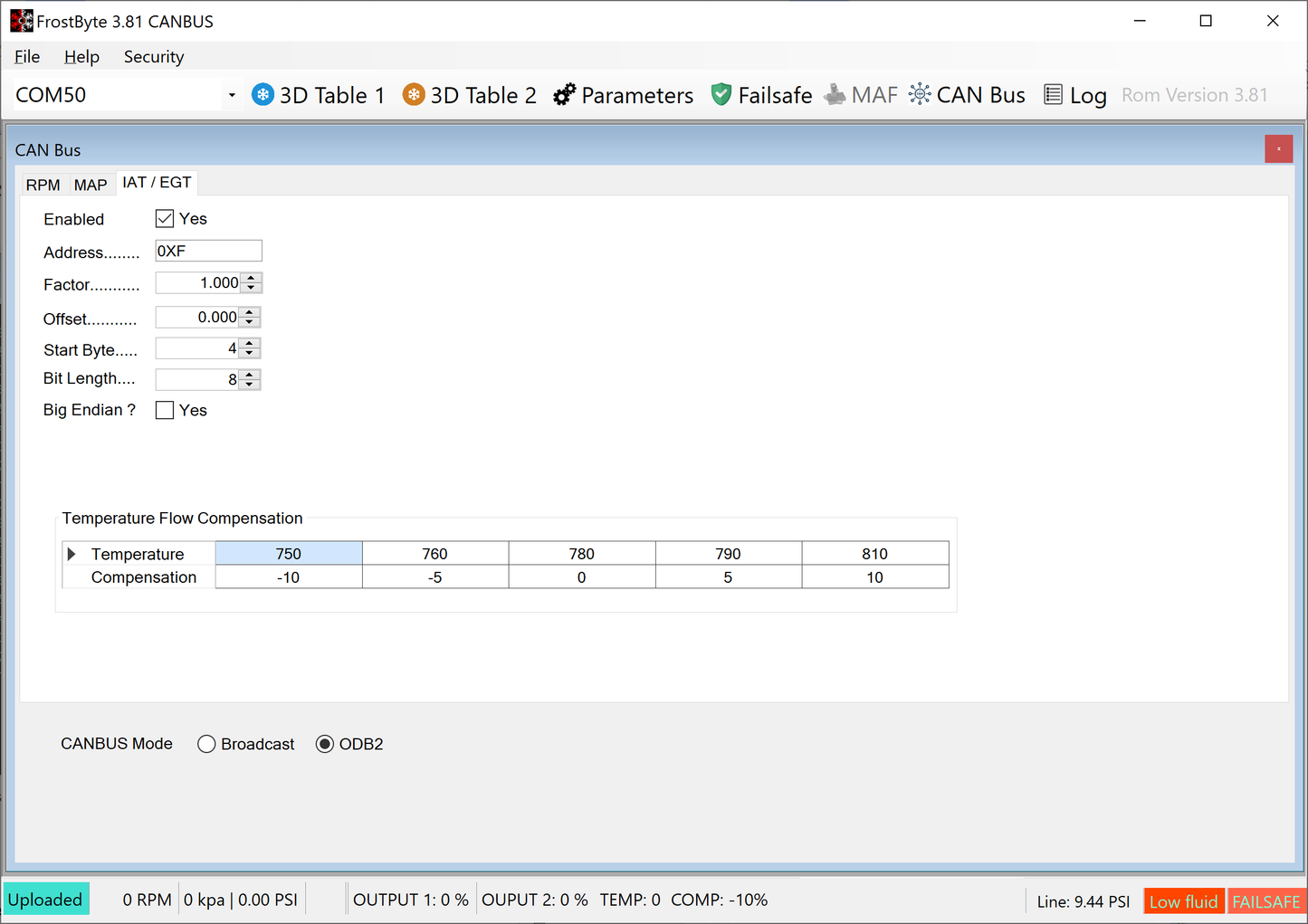This screenshot has width=1308, height=924.
Task: Click the Failsafe shield icon
Action: [x=721, y=95]
